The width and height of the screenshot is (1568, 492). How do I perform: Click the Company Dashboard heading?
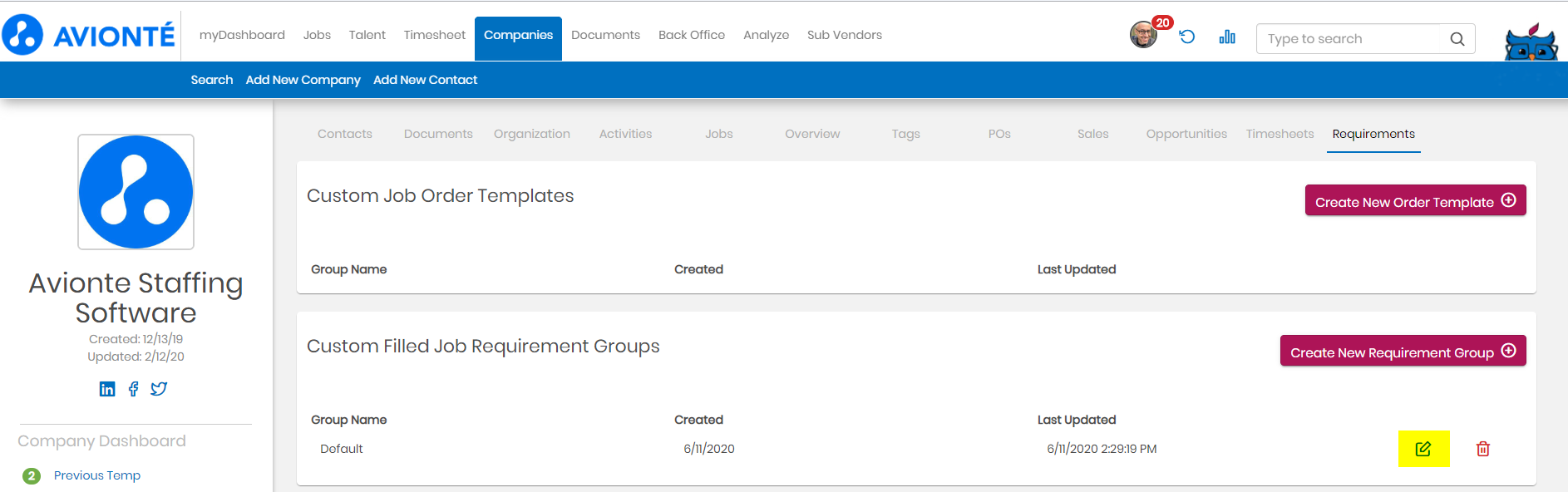tap(102, 441)
